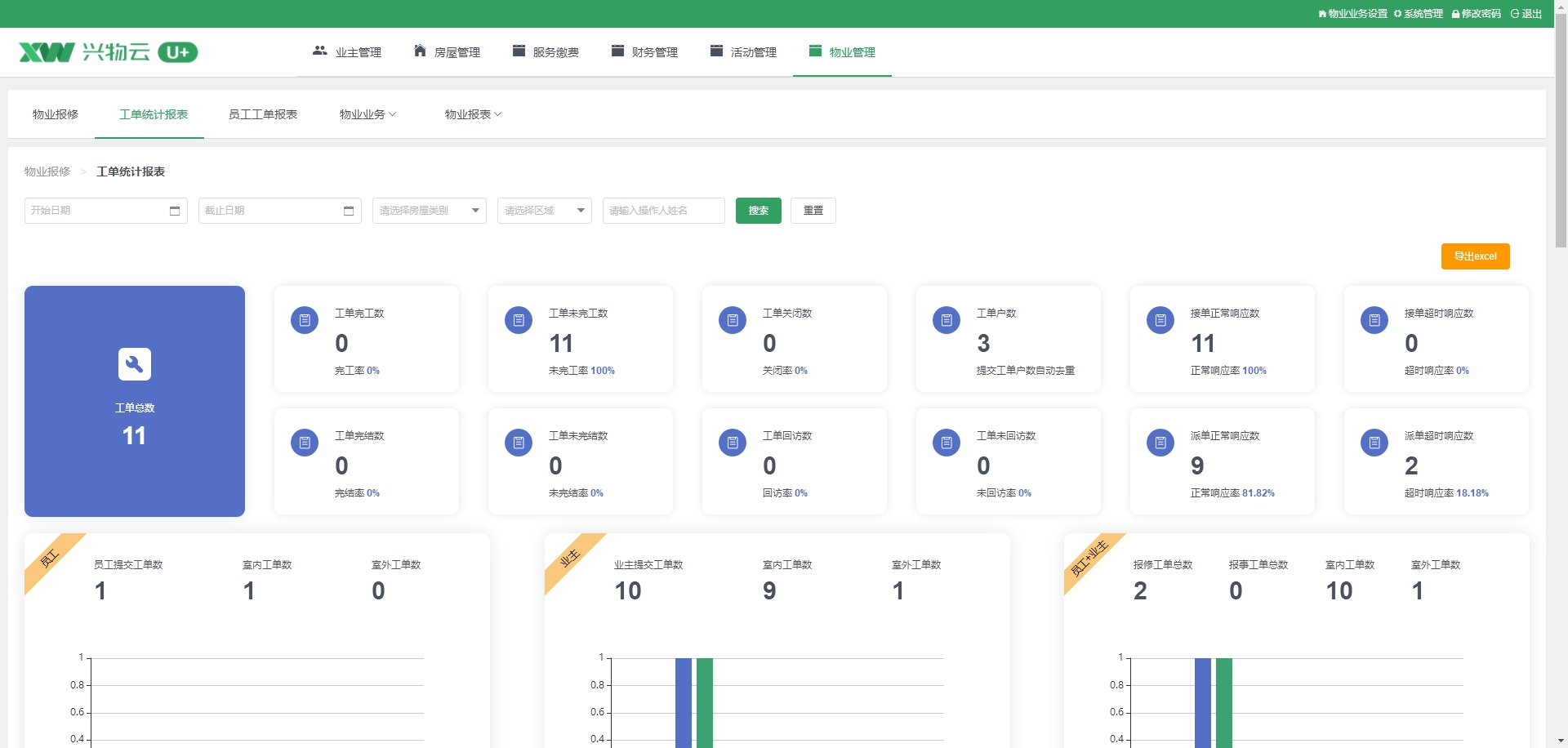Screen dimensions: 1568x748
Task: Click 退出 to log out
Action: [1526, 14]
